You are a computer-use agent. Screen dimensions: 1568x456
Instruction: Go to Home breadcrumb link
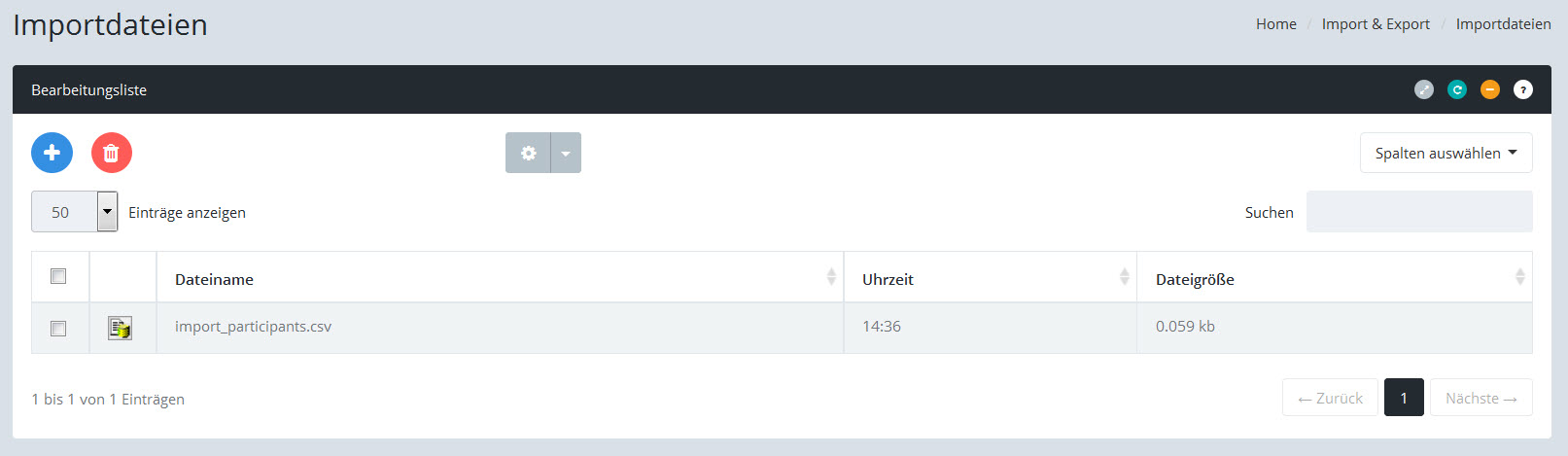tap(1275, 24)
